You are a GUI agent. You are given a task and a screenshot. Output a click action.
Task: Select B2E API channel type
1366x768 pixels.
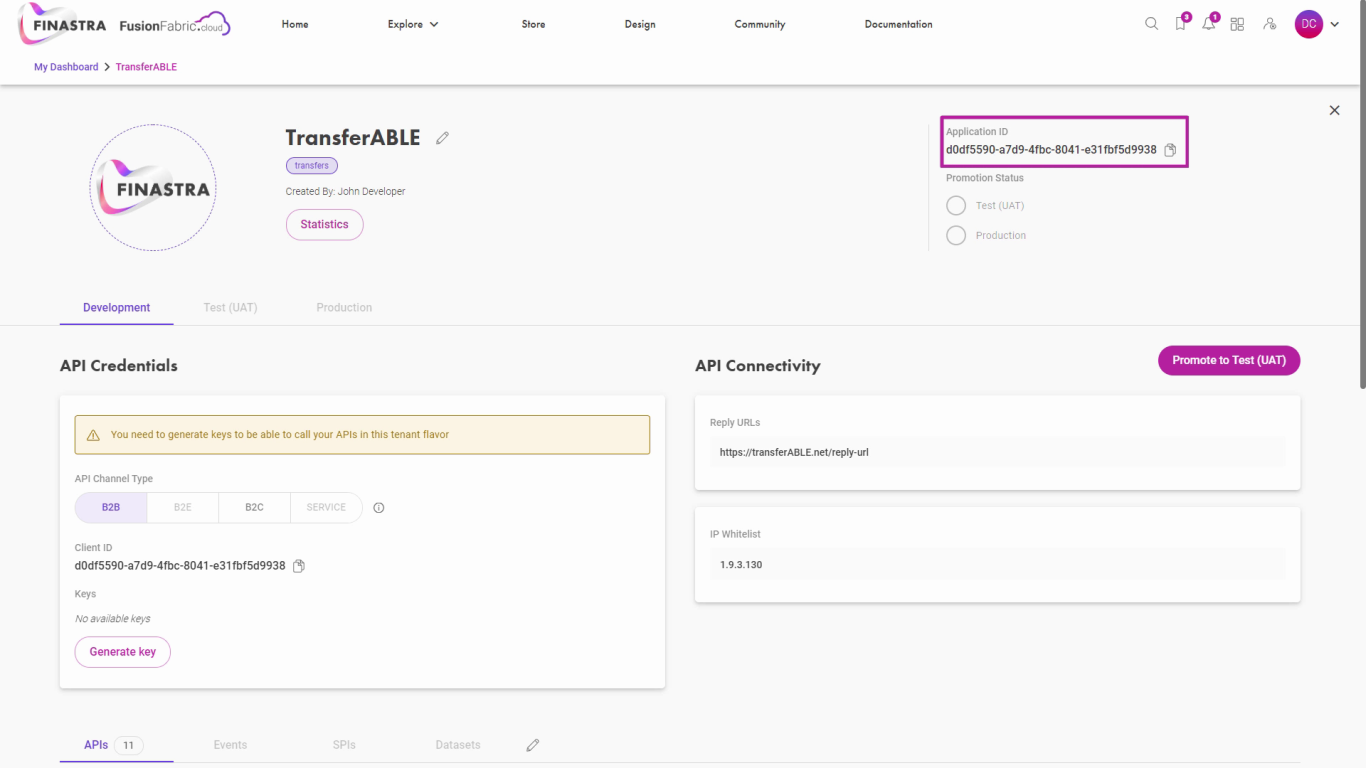(x=183, y=508)
